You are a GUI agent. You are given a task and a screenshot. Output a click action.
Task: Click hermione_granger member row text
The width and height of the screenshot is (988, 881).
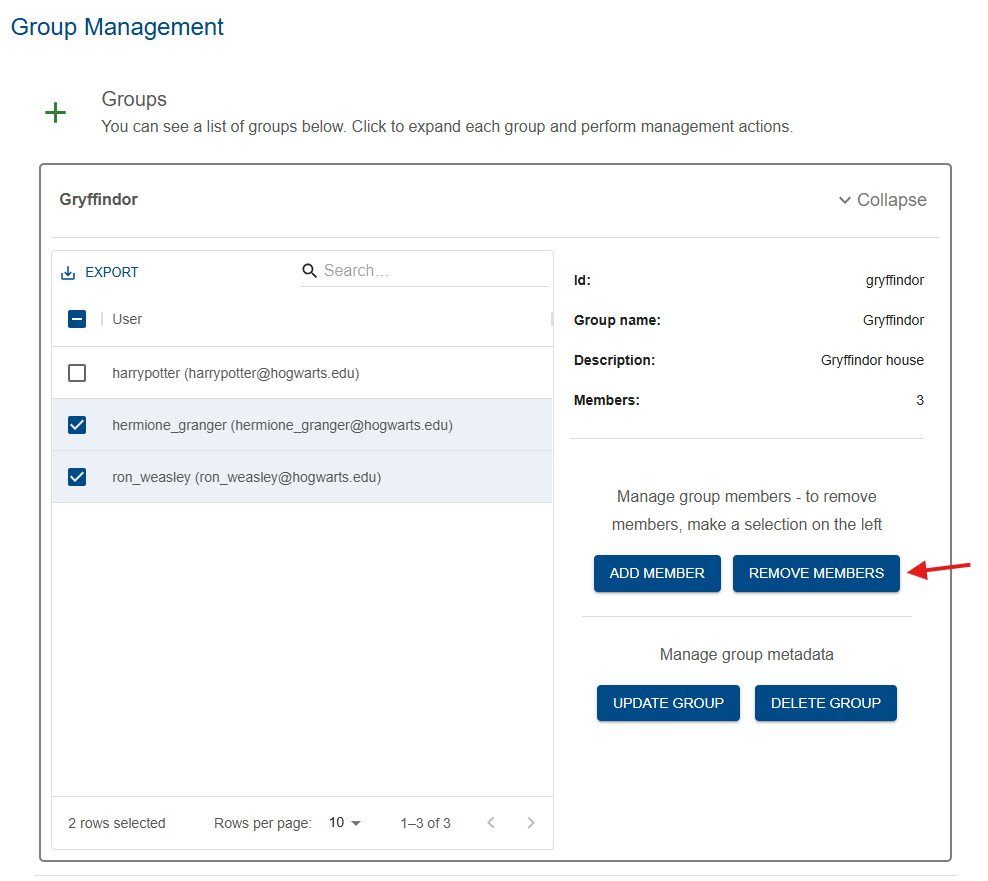tap(282, 425)
